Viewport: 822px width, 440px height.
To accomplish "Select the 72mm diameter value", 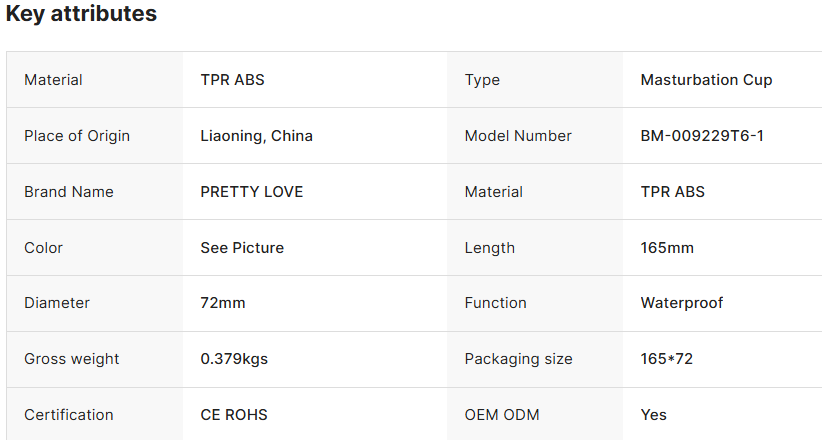I will (223, 303).
